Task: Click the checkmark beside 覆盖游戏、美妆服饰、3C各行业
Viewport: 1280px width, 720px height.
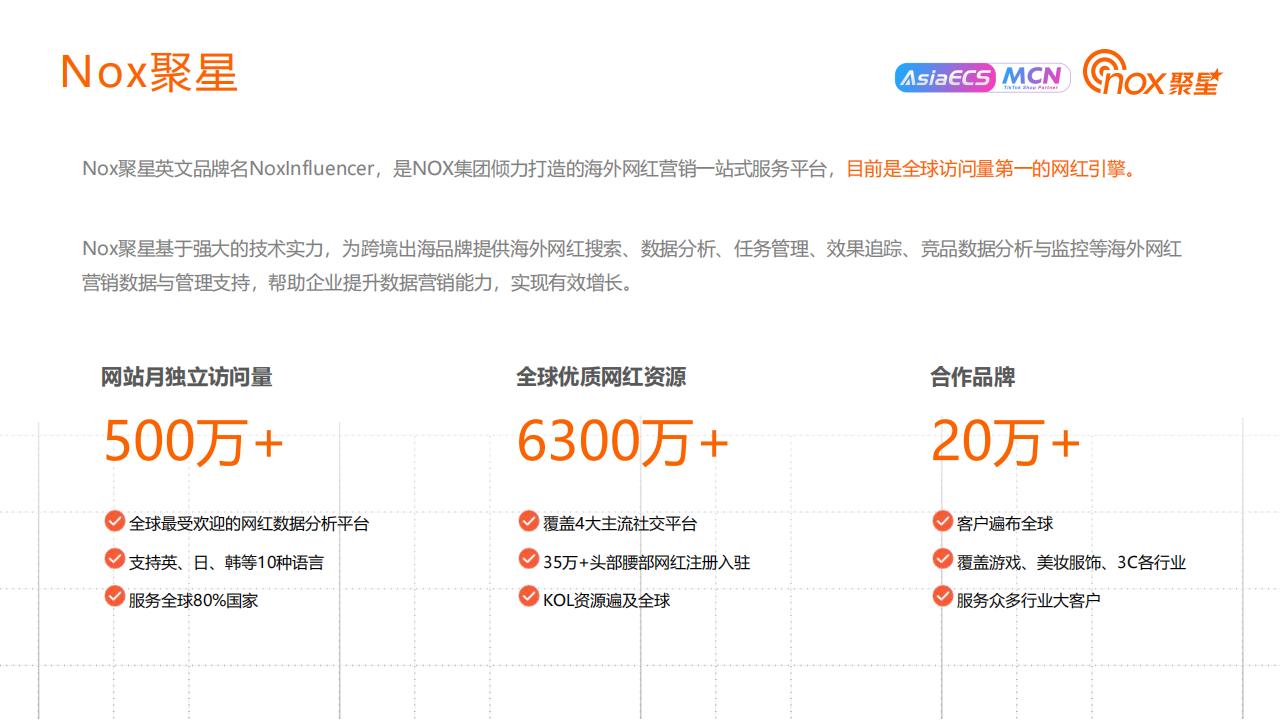Action: 942,559
